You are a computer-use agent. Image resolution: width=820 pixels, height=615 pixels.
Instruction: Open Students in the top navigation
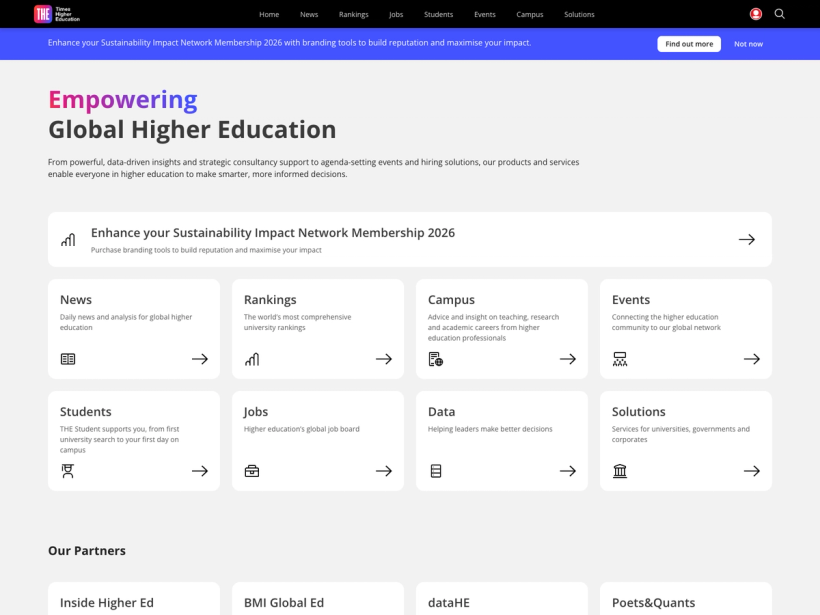tap(439, 15)
